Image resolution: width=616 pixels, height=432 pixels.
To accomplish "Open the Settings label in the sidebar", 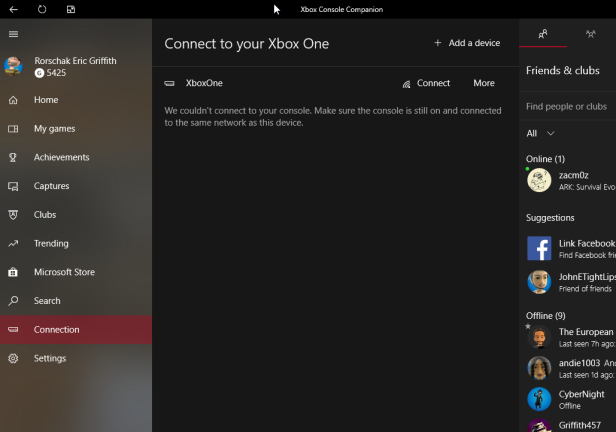I will tap(50, 359).
